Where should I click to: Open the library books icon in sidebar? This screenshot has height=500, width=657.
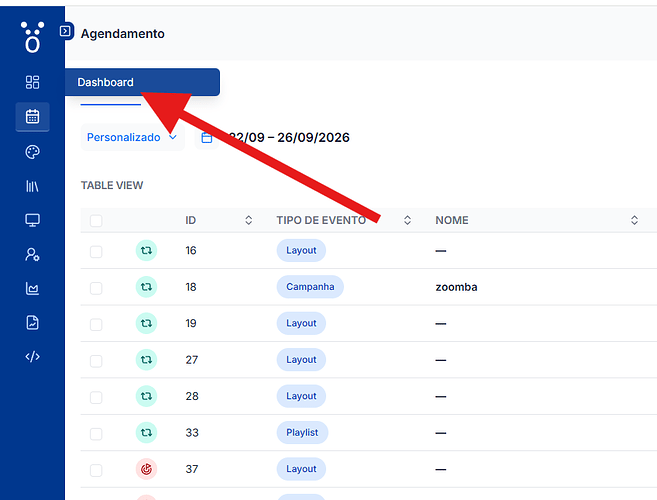tap(32, 186)
